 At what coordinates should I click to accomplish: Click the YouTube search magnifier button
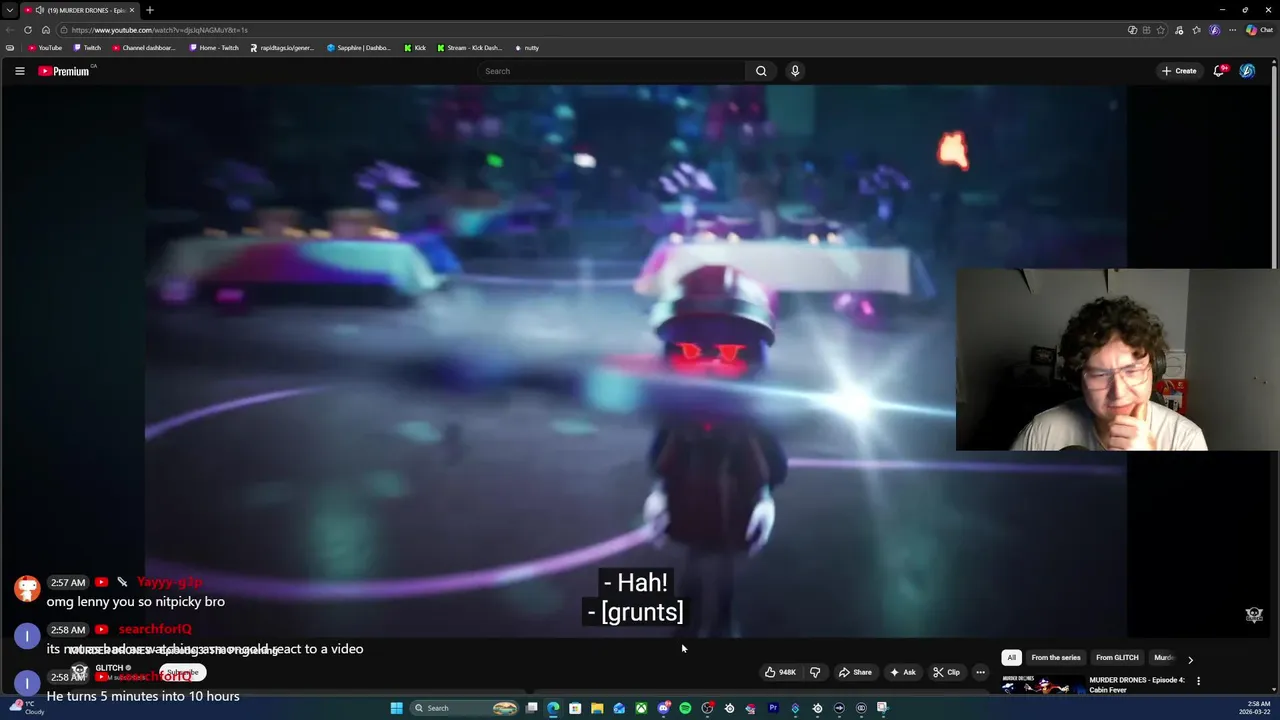(761, 71)
